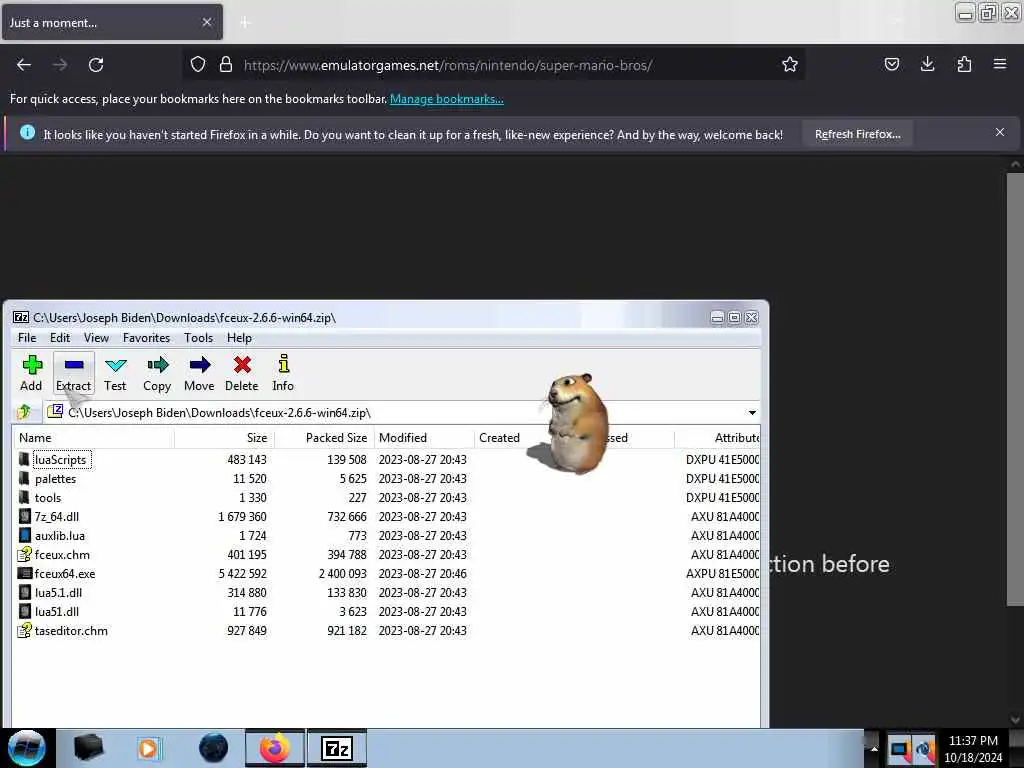This screenshot has height=768, width=1024.
Task: Reload the Firefox page
Action: coord(96,65)
